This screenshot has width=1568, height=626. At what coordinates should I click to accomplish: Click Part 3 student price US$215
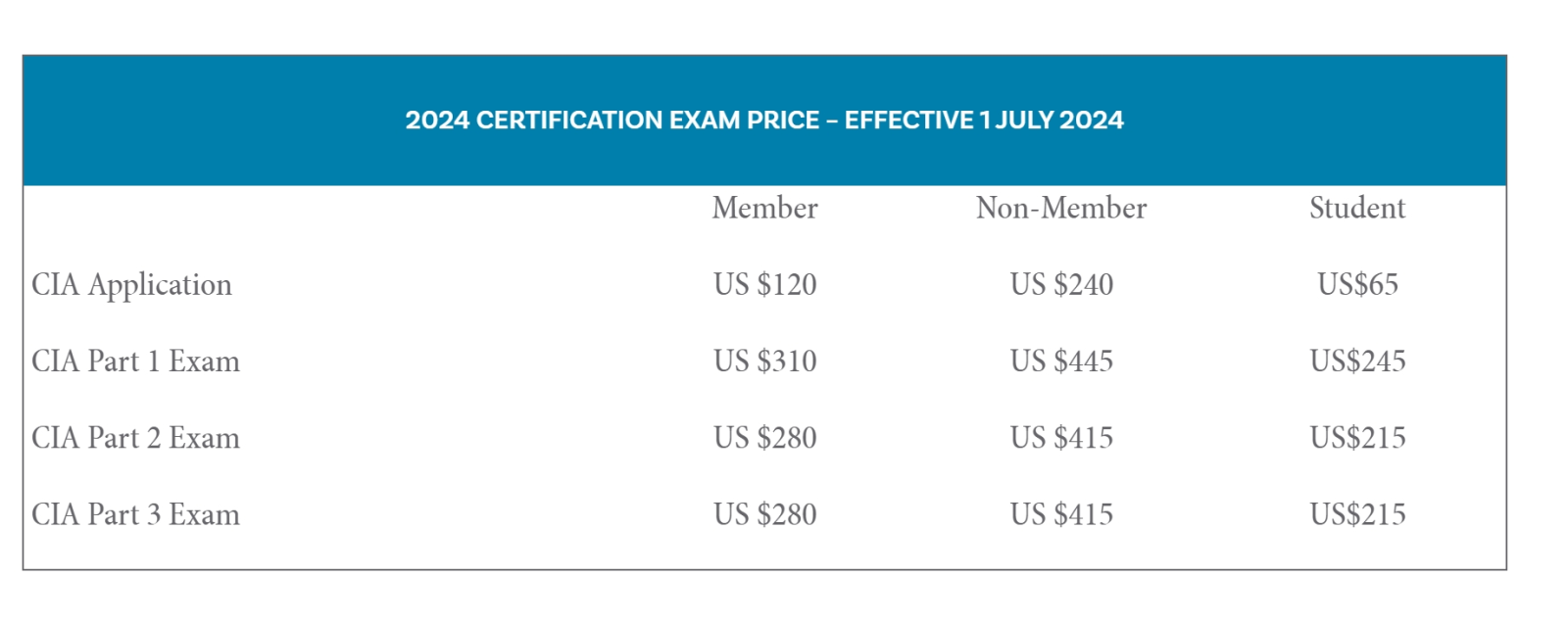1357,514
